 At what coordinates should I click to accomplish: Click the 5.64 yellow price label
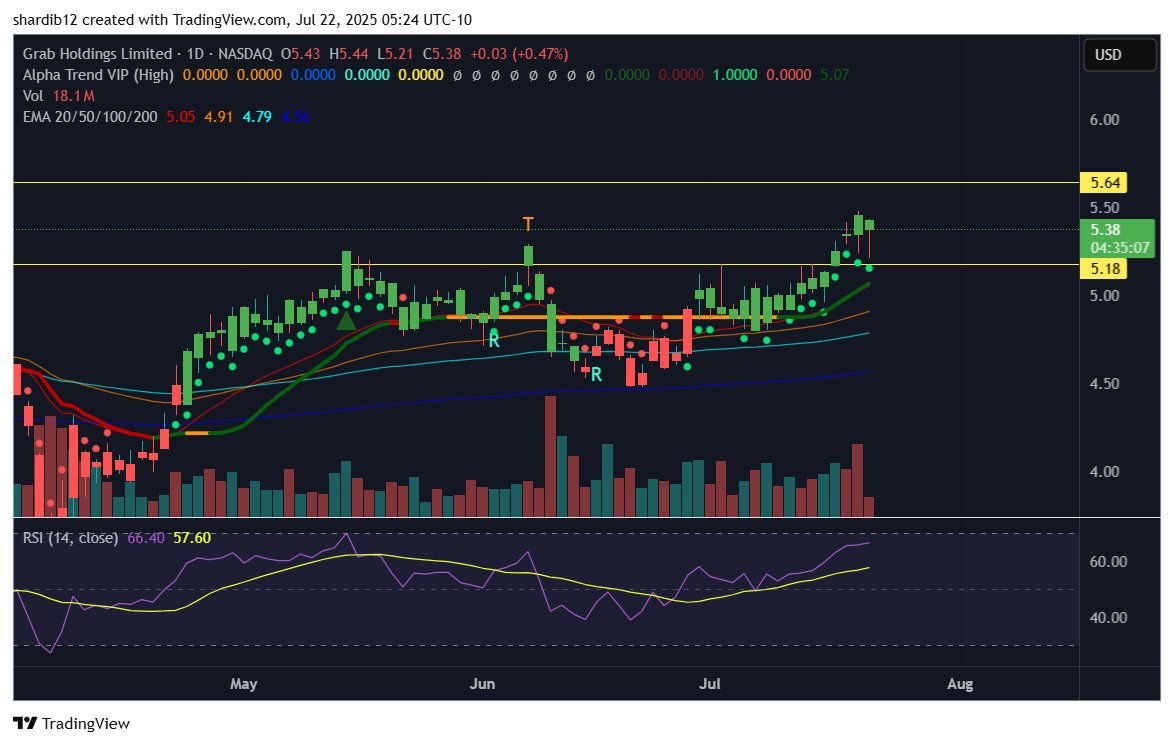tap(1104, 183)
